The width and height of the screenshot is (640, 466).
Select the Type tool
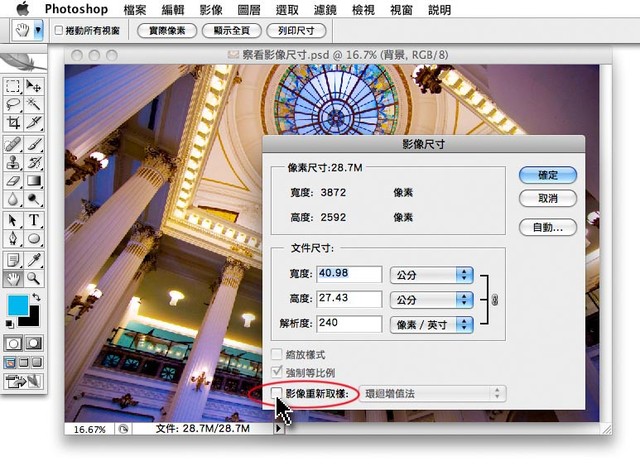point(34,220)
